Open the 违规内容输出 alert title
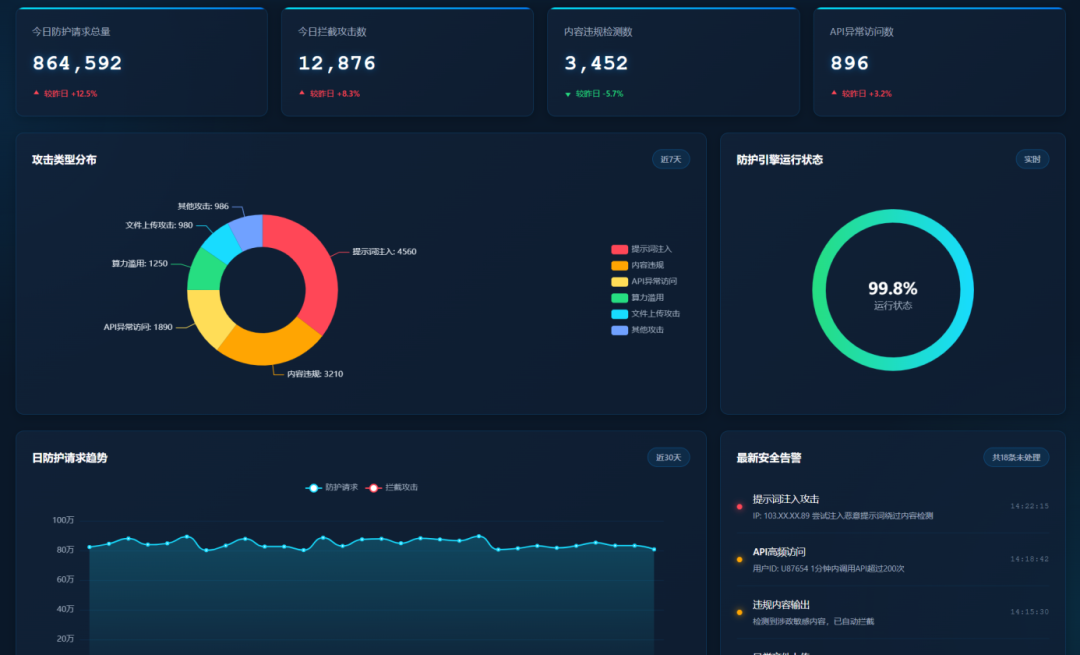Viewport: 1080px width, 655px height. pos(781,605)
